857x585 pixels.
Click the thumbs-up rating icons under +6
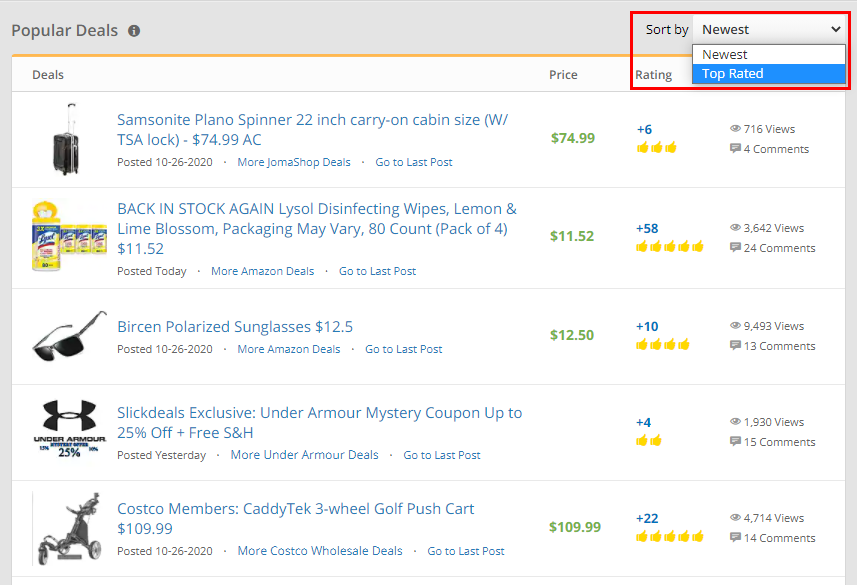click(656, 148)
